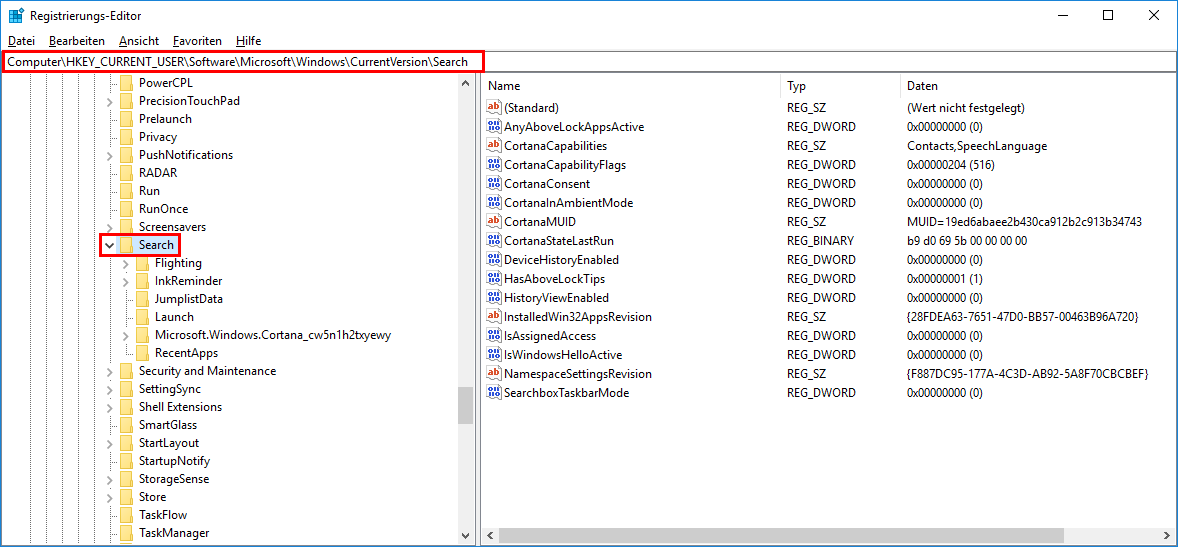Select the Run key label
Image resolution: width=1178 pixels, height=547 pixels.
click(x=150, y=191)
